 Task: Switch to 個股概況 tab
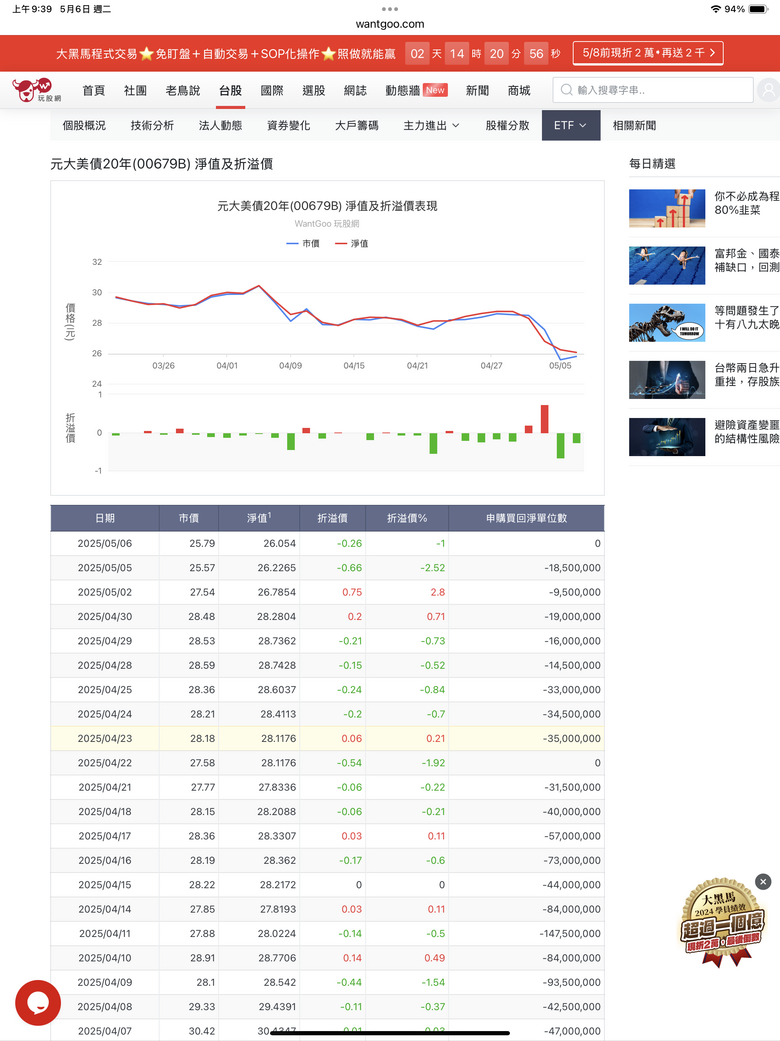pyautogui.click(x=84, y=125)
